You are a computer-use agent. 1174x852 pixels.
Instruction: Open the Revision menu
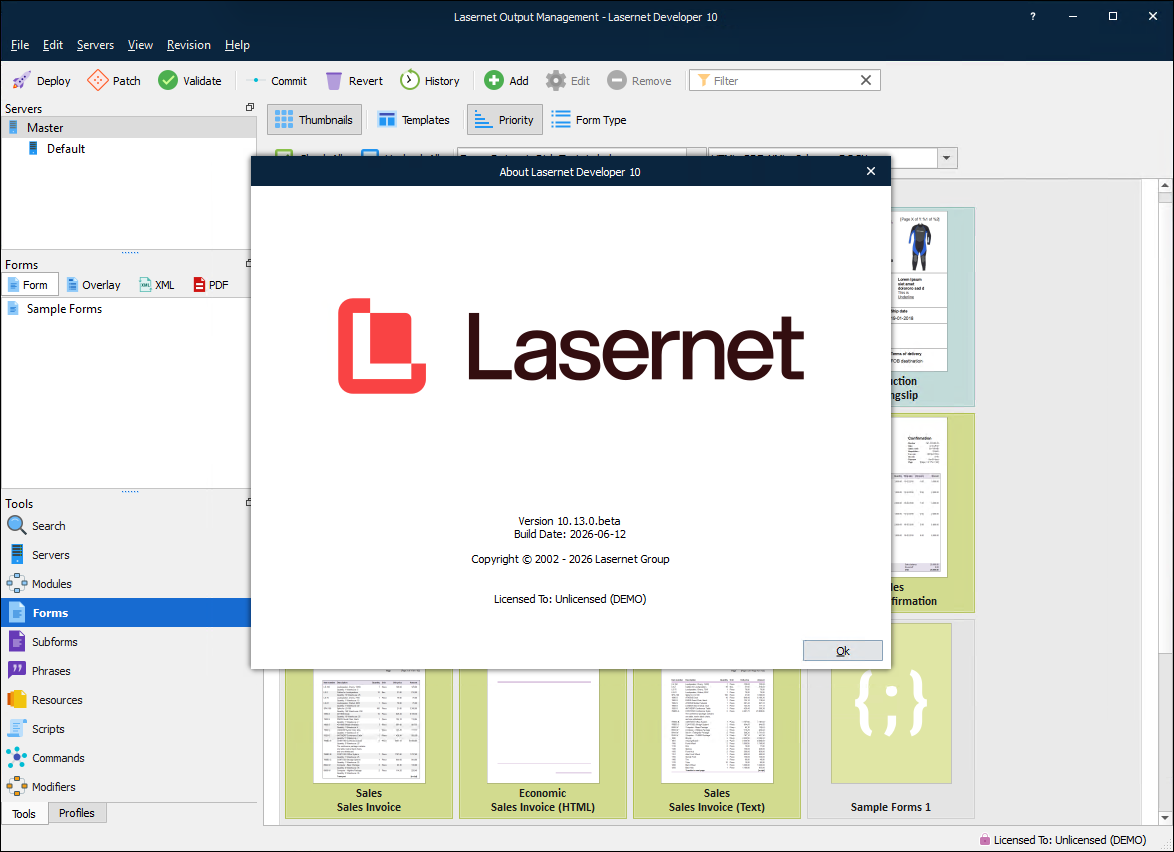click(x=189, y=45)
